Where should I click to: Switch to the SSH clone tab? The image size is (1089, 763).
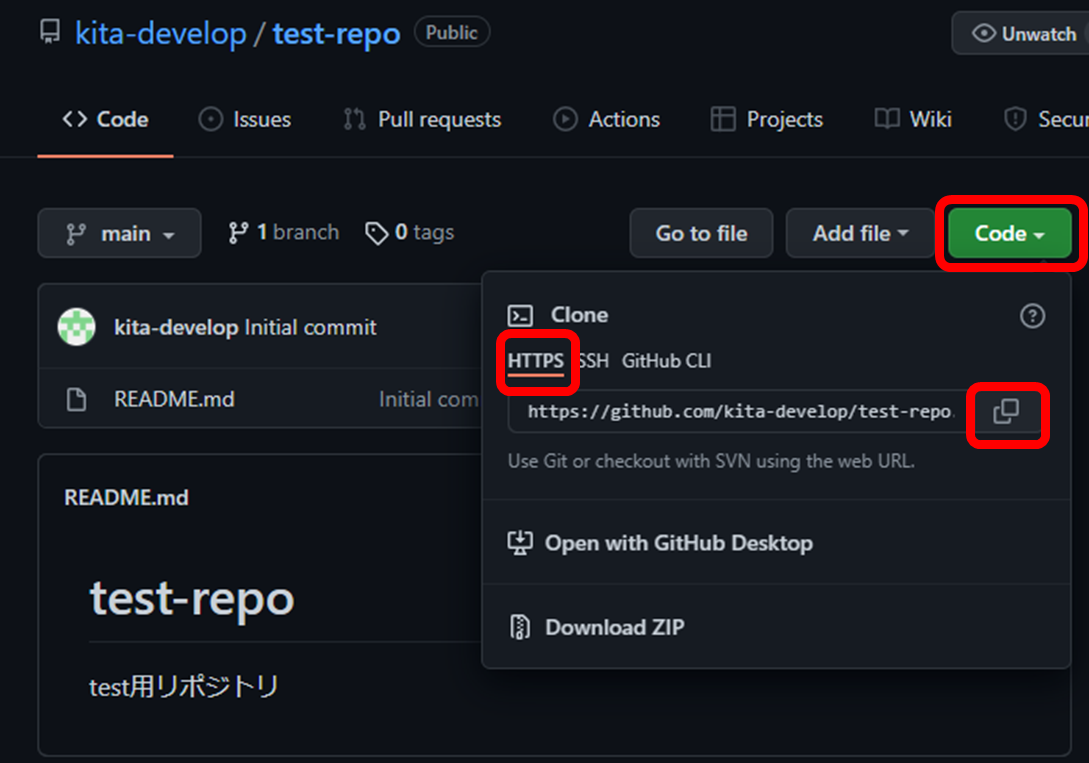[x=594, y=361]
